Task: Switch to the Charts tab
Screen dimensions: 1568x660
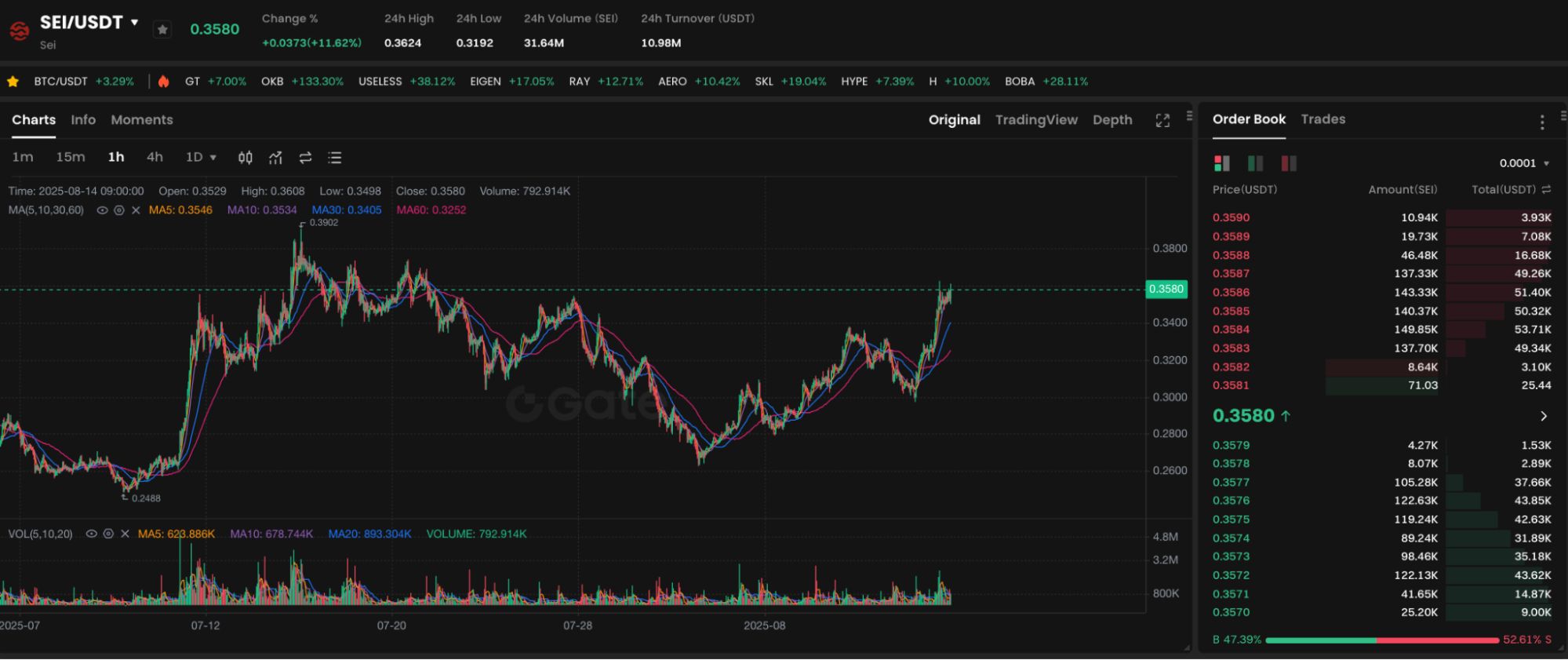Action: 34,120
